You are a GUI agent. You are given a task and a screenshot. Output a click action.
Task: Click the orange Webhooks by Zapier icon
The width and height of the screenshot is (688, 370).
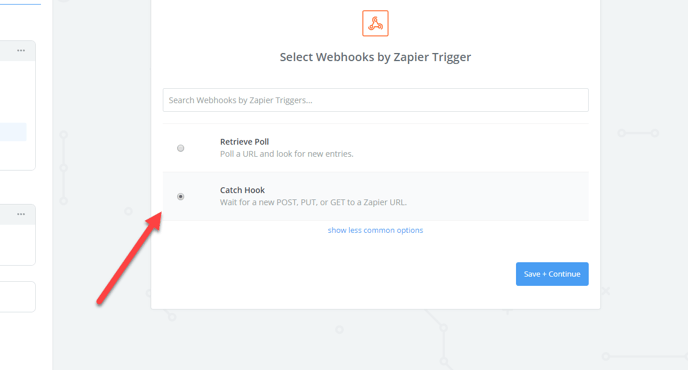(375, 23)
